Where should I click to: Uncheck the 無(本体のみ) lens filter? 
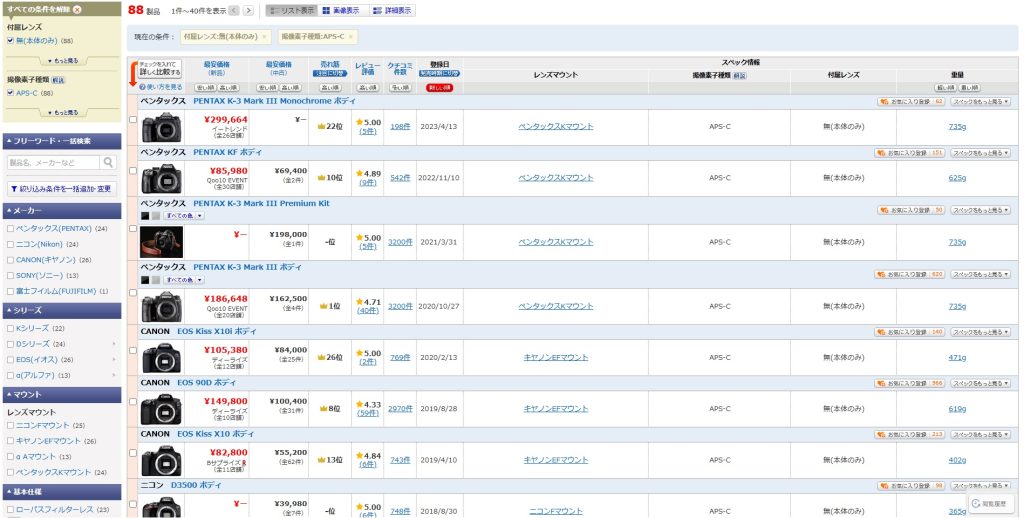tap(10, 40)
